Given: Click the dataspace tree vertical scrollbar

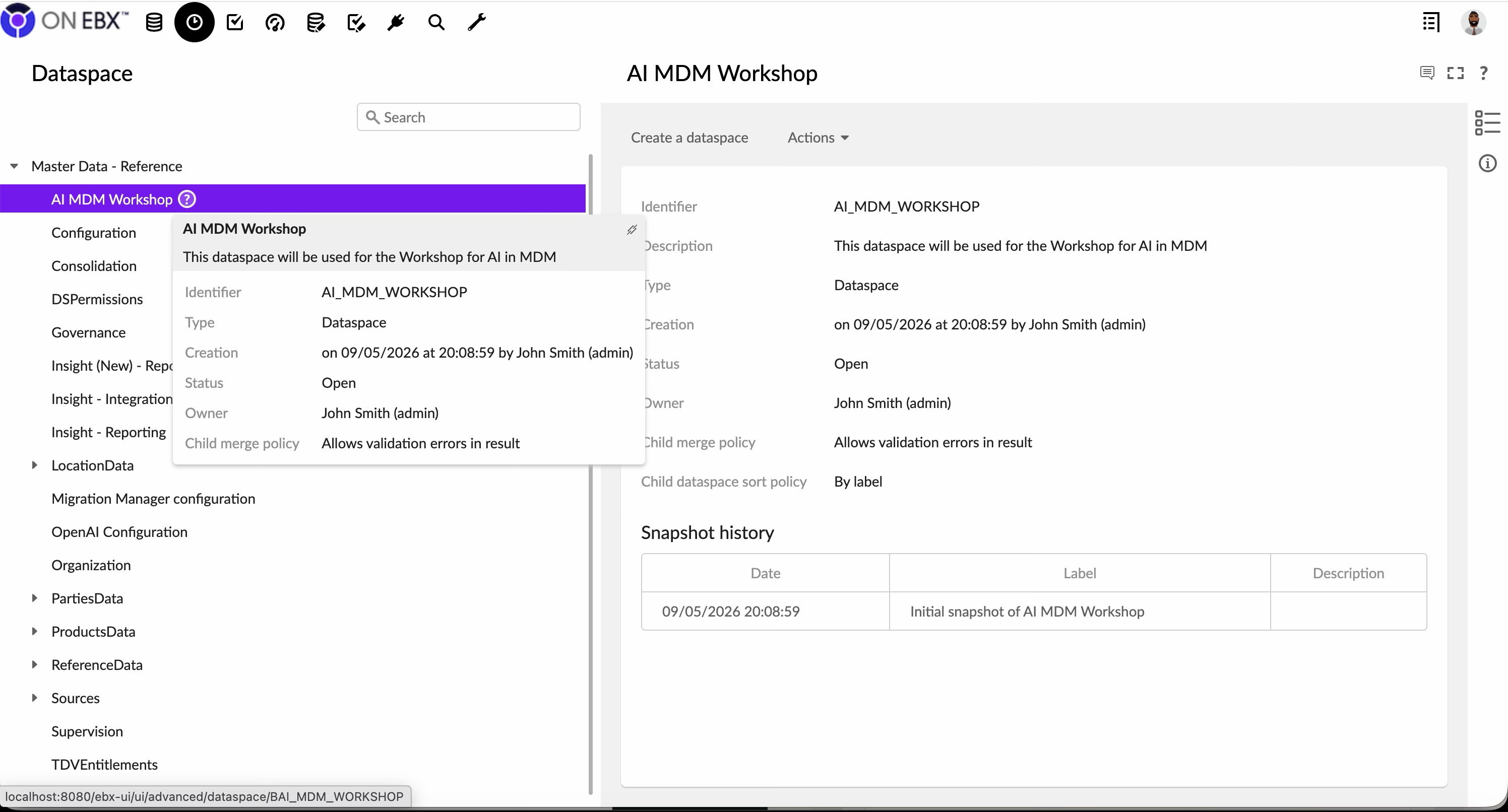Looking at the screenshot, I should click(590, 474).
